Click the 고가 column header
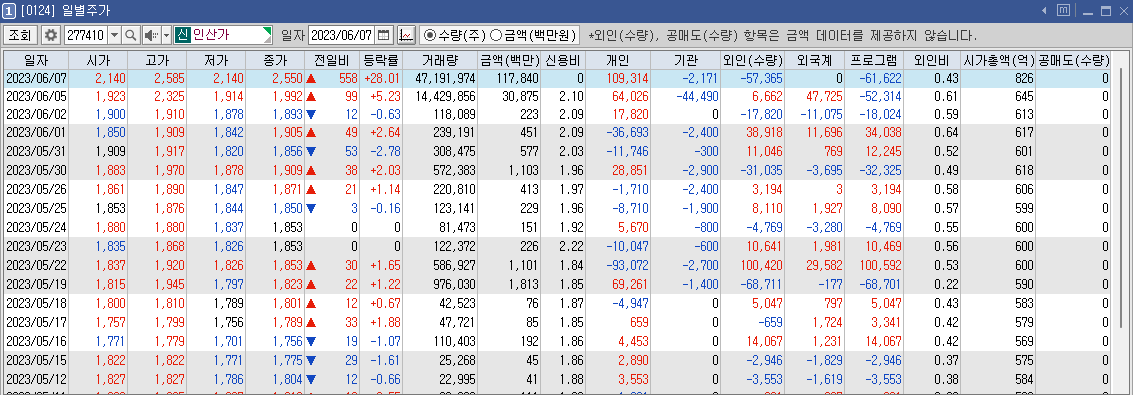Image resolution: width=1133 pixels, height=395 pixels. [x=157, y=61]
